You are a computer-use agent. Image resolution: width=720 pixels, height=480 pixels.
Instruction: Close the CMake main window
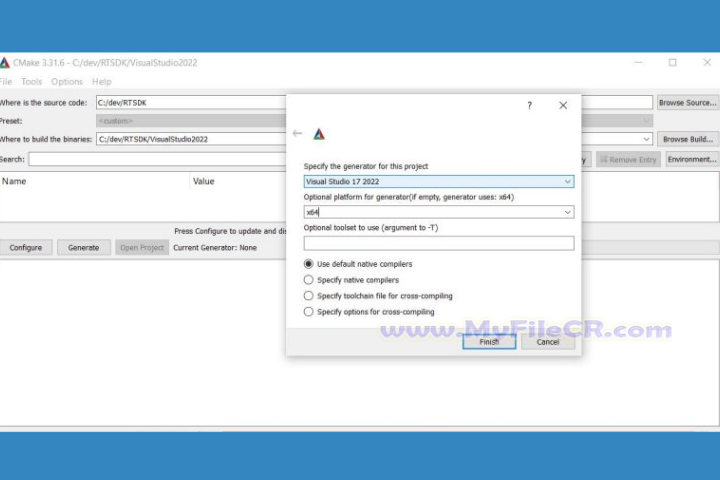tap(707, 62)
